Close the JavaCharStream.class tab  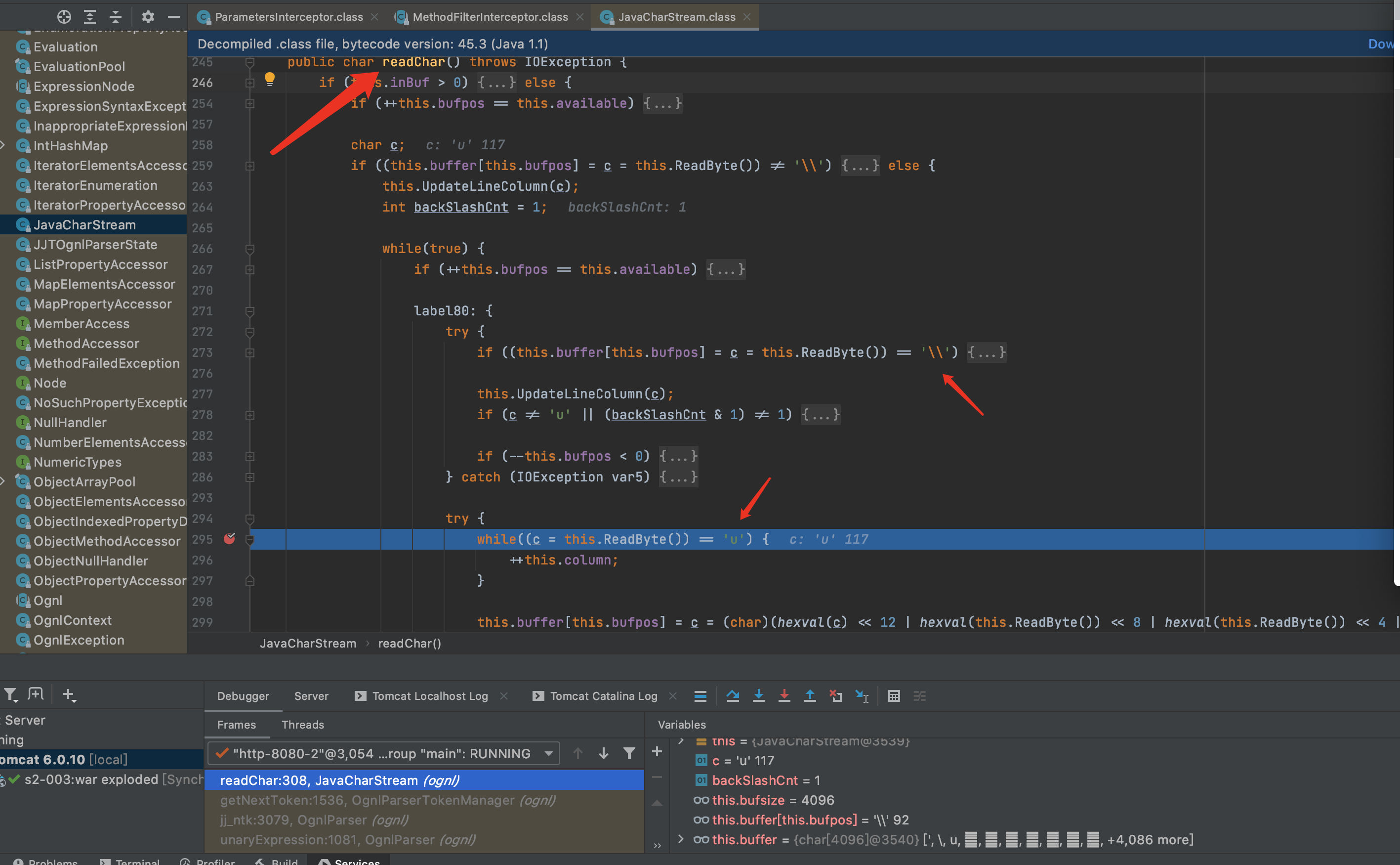coord(746,17)
